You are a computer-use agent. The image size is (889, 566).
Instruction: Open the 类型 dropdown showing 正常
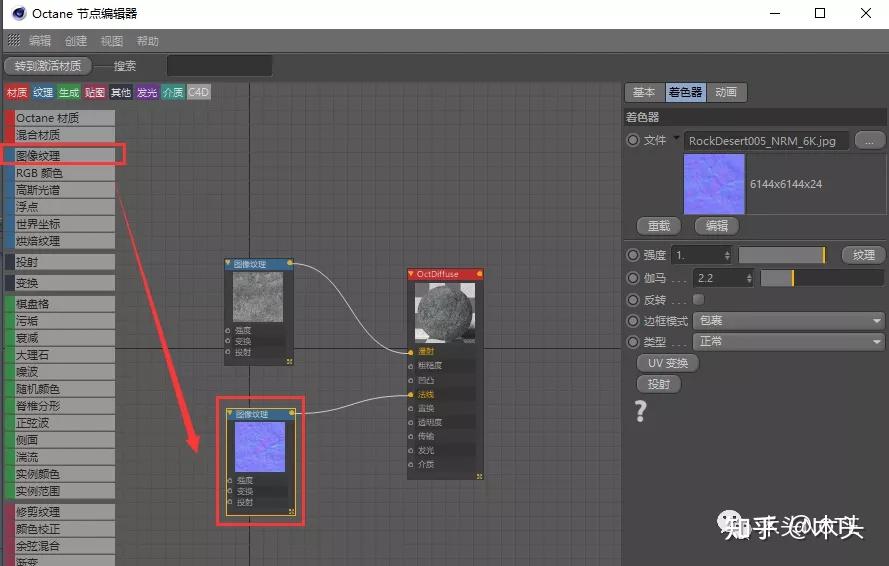tap(789, 341)
